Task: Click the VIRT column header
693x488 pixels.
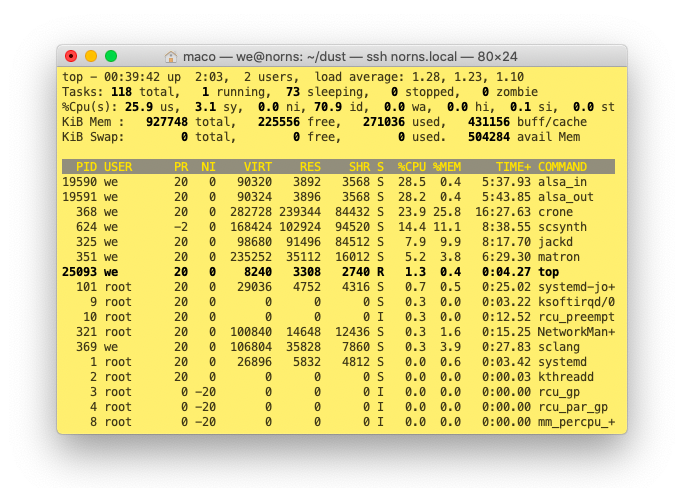Action: (258, 167)
